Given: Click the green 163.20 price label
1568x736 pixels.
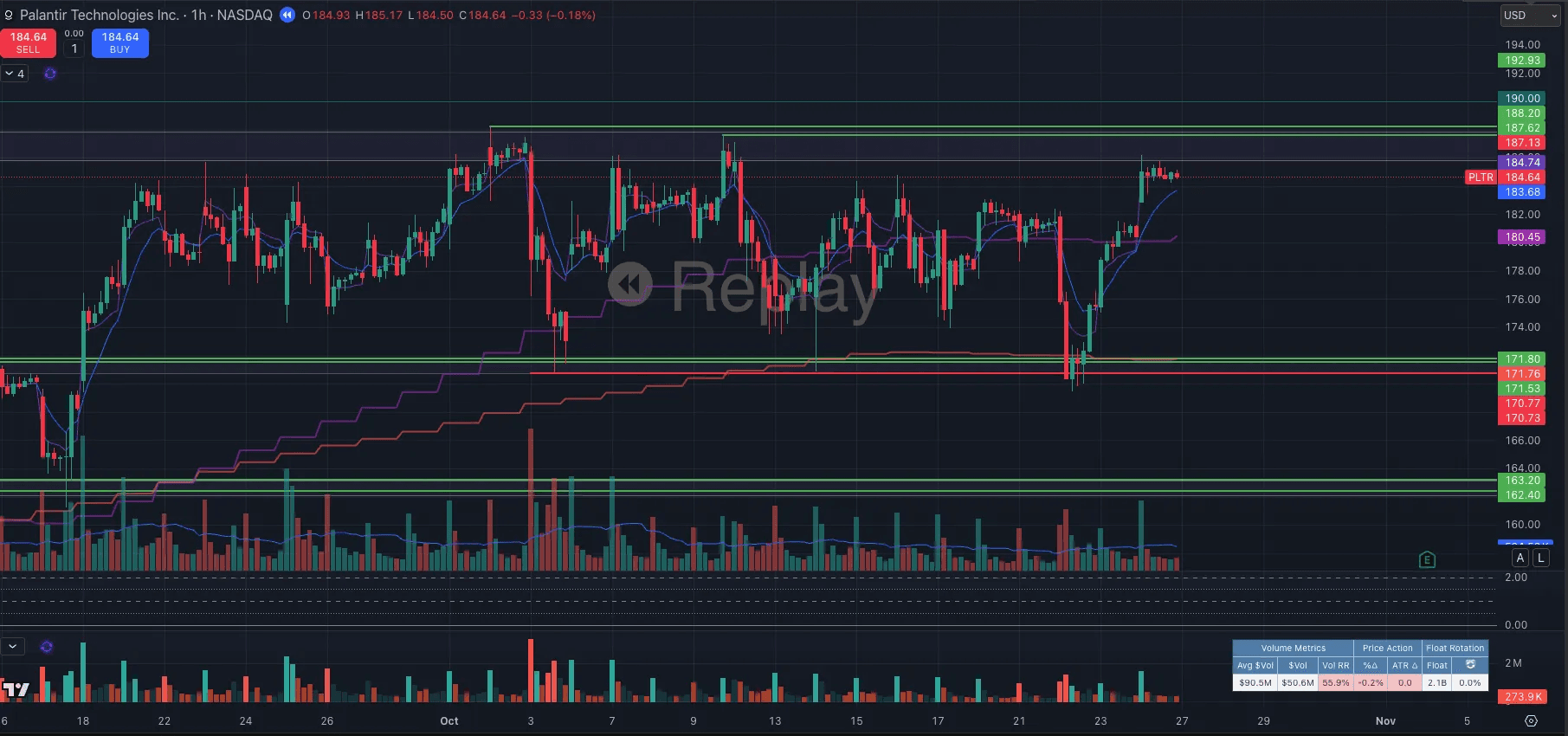Looking at the screenshot, I should pyautogui.click(x=1522, y=481).
